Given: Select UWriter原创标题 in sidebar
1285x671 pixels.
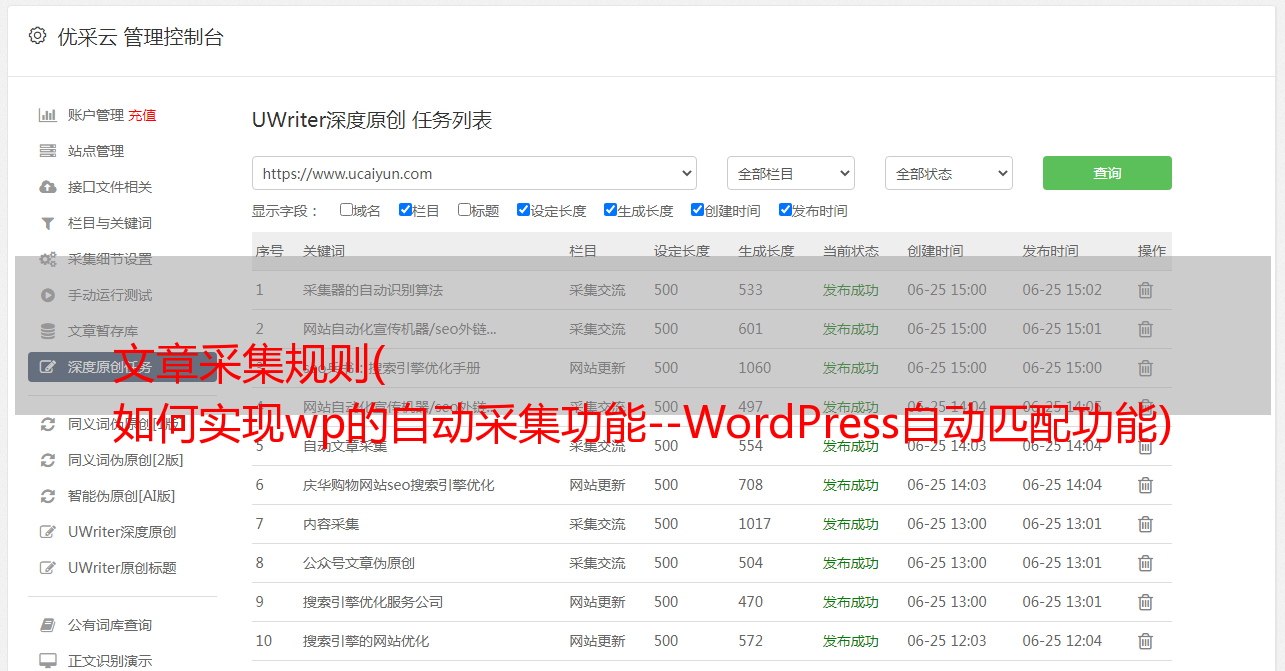Looking at the screenshot, I should coord(122,568).
